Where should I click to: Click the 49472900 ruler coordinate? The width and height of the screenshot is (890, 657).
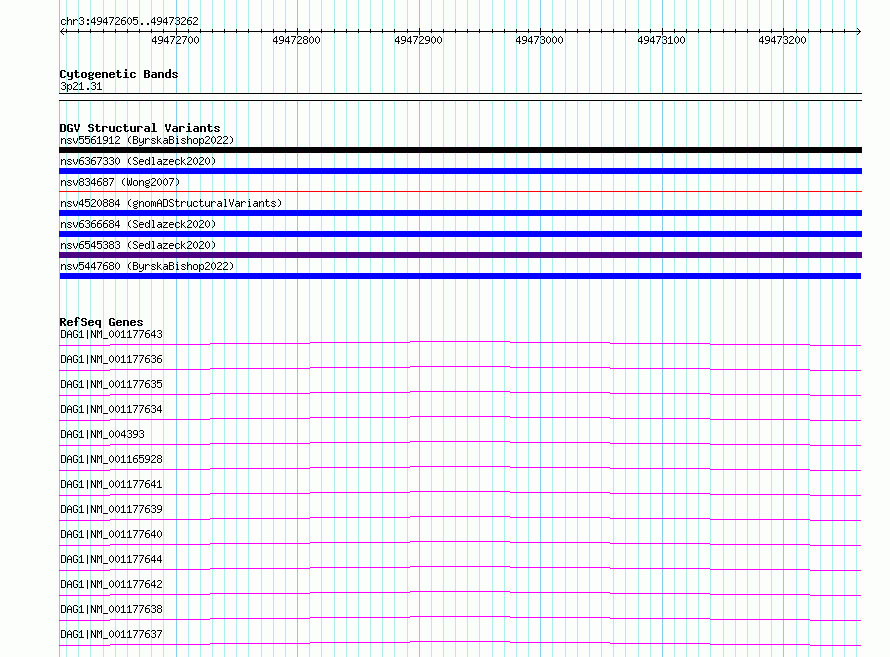click(x=418, y=40)
